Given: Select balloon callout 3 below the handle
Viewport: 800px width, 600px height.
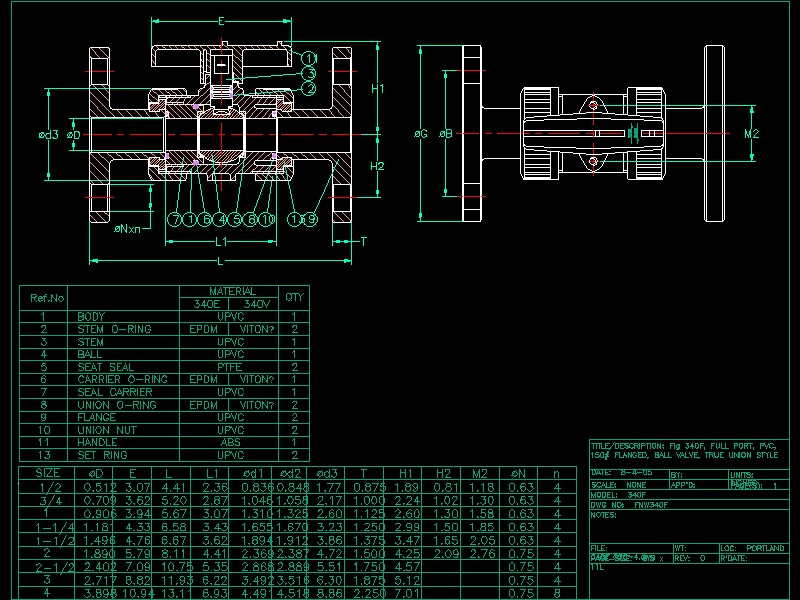Looking at the screenshot, I should pyautogui.click(x=309, y=73).
